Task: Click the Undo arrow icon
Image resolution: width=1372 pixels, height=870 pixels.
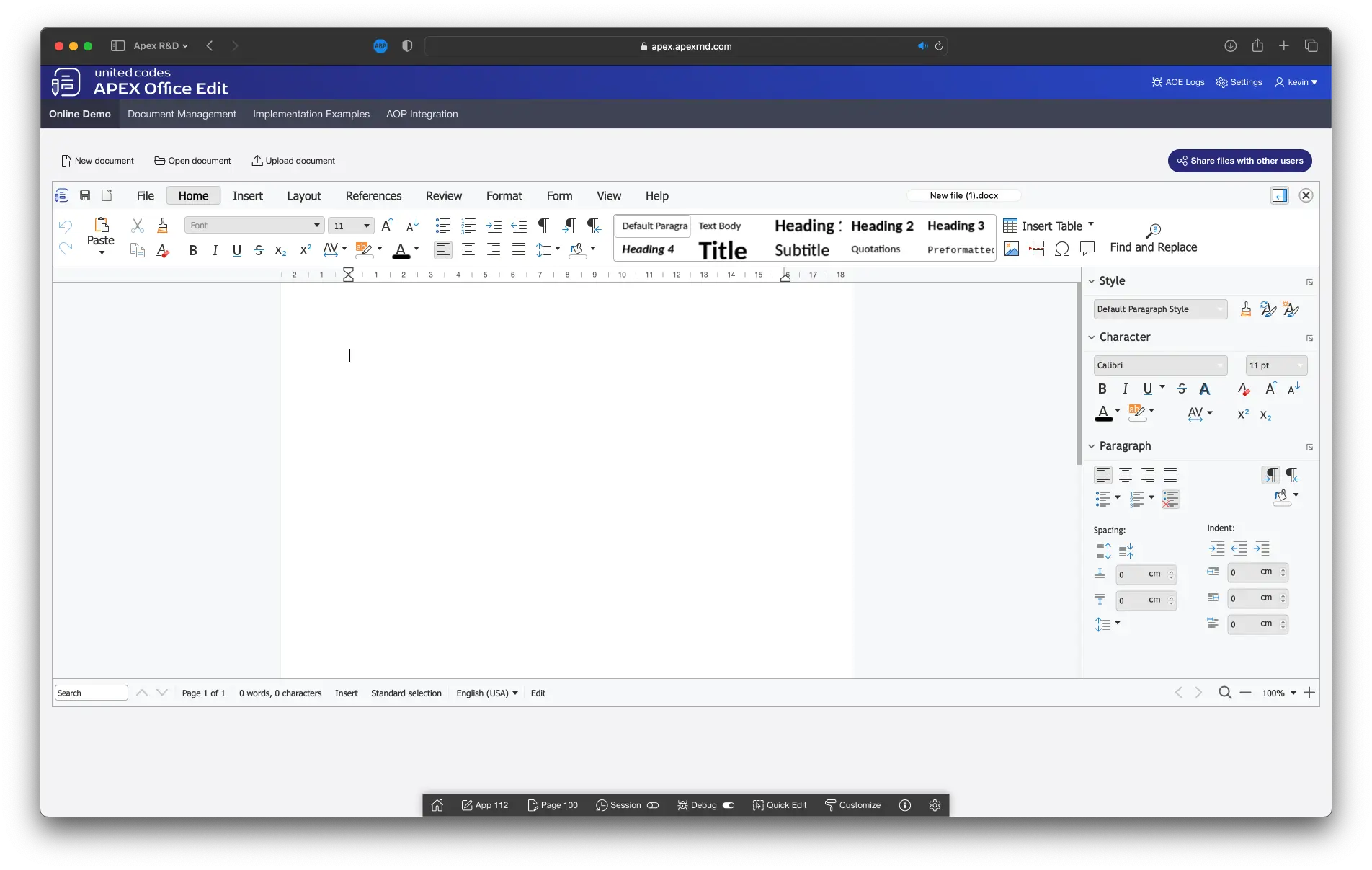Action: [x=66, y=226]
